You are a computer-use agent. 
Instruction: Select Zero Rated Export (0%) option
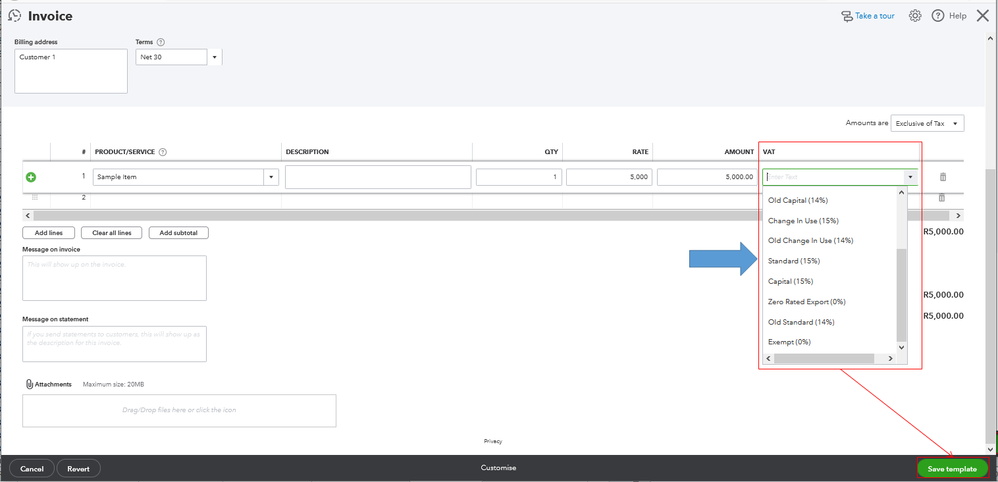pyautogui.click(x=806, y=302)
